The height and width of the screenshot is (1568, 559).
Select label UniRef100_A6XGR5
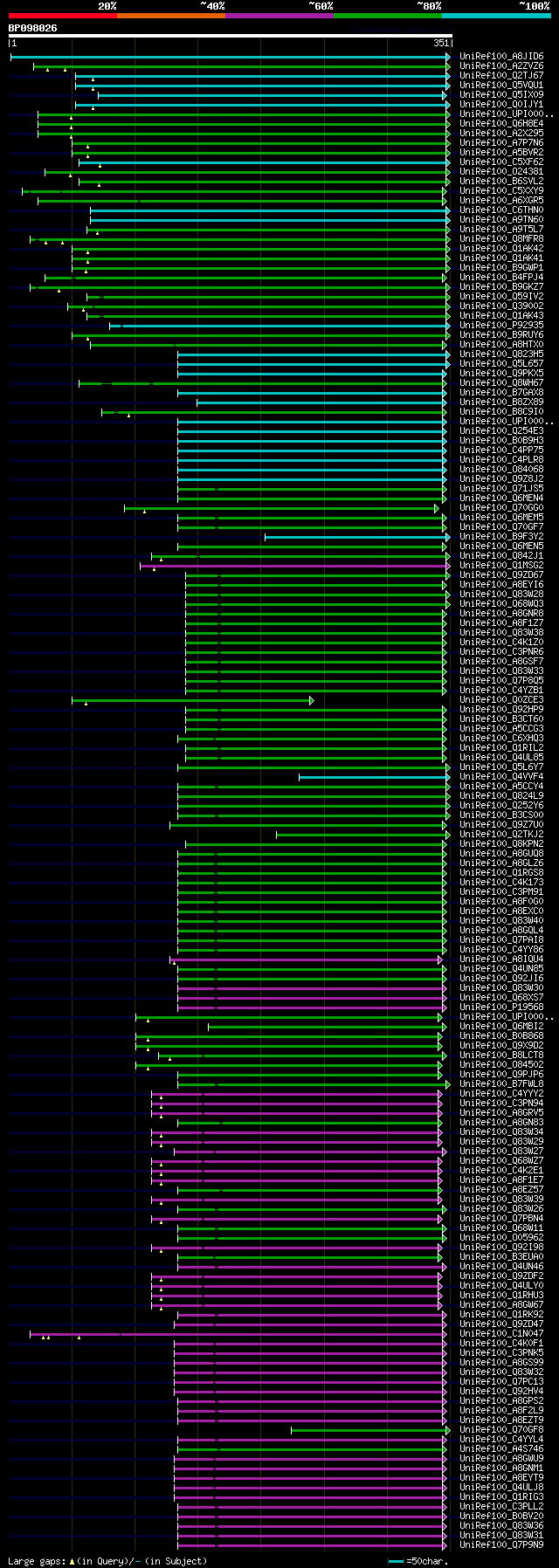pyautogui.click(x=501, y=201)
